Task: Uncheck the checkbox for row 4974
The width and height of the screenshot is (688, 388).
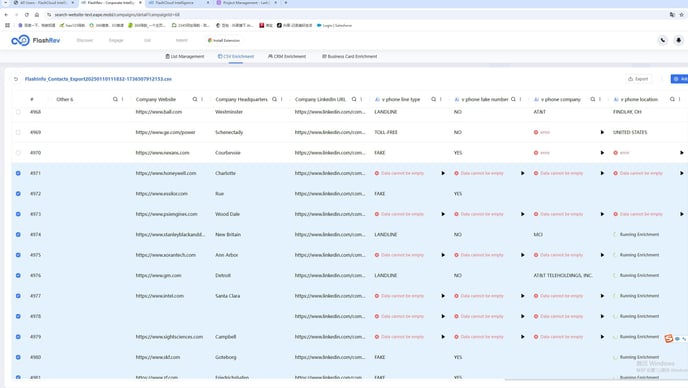Action: coord(18,234)
